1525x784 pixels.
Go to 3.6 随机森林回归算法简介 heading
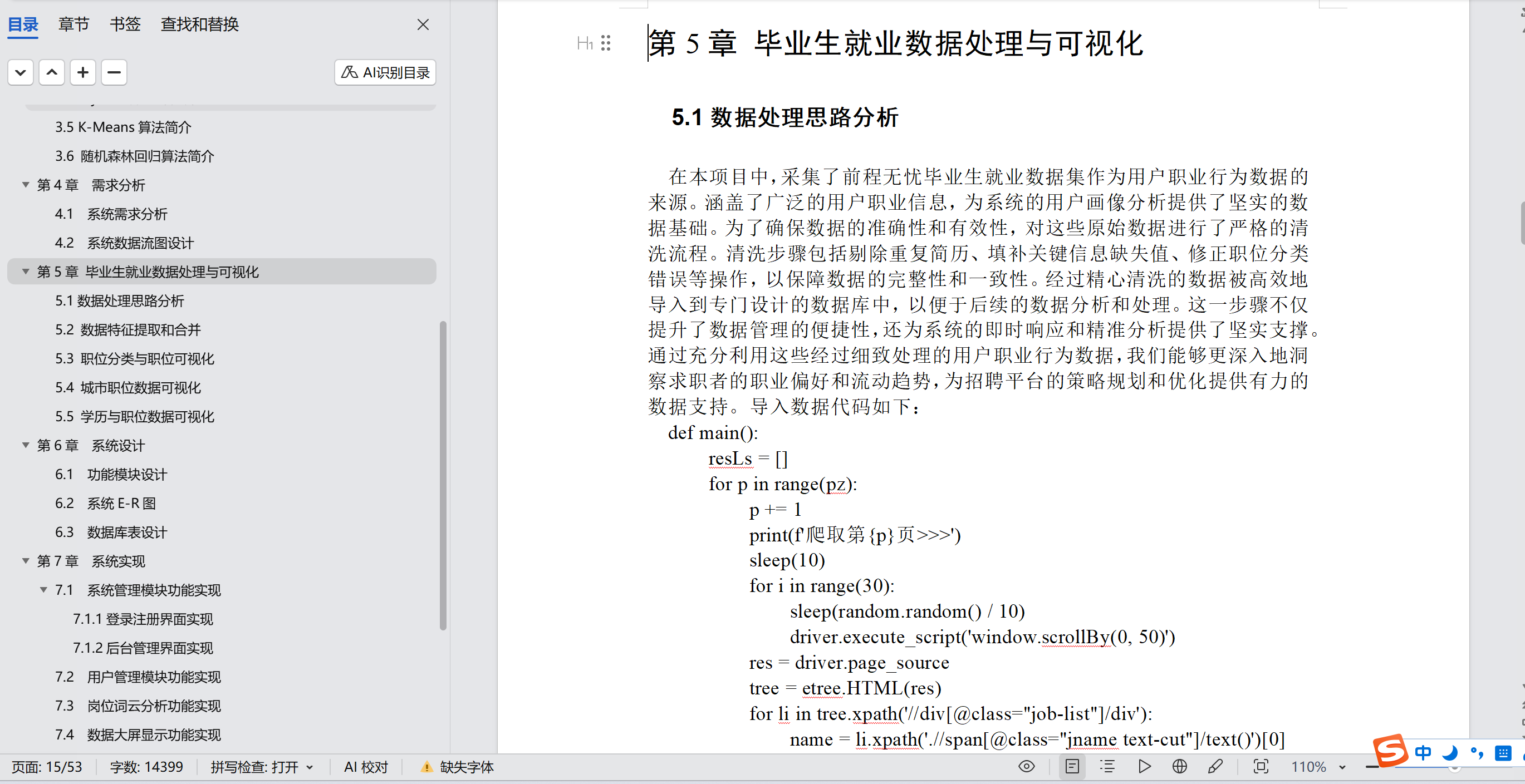click(x=134, y=156)
